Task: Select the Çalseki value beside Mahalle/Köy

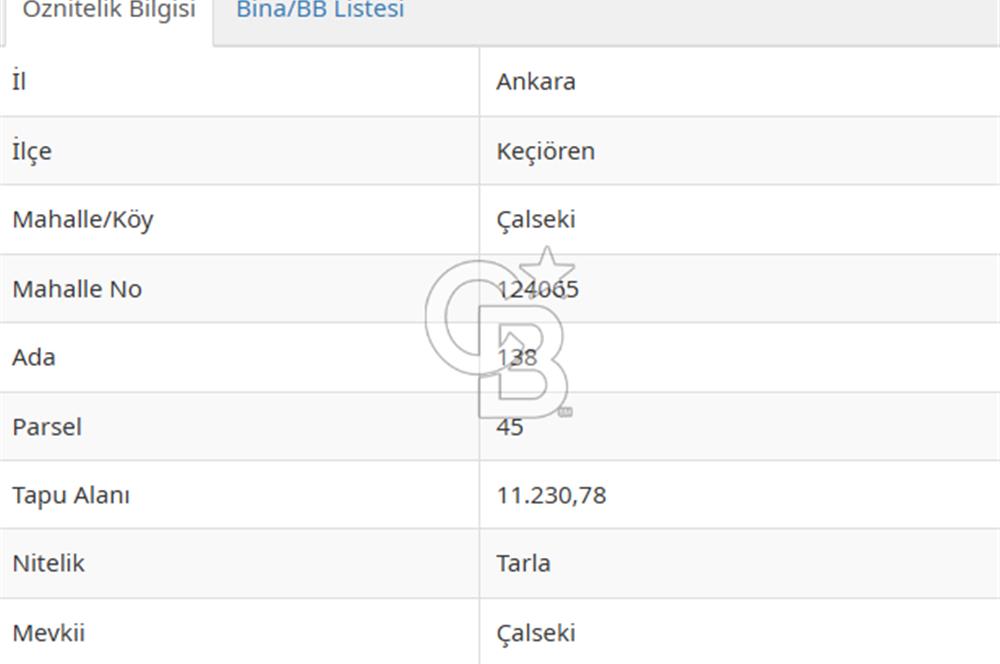Action: tap(536, 220)
